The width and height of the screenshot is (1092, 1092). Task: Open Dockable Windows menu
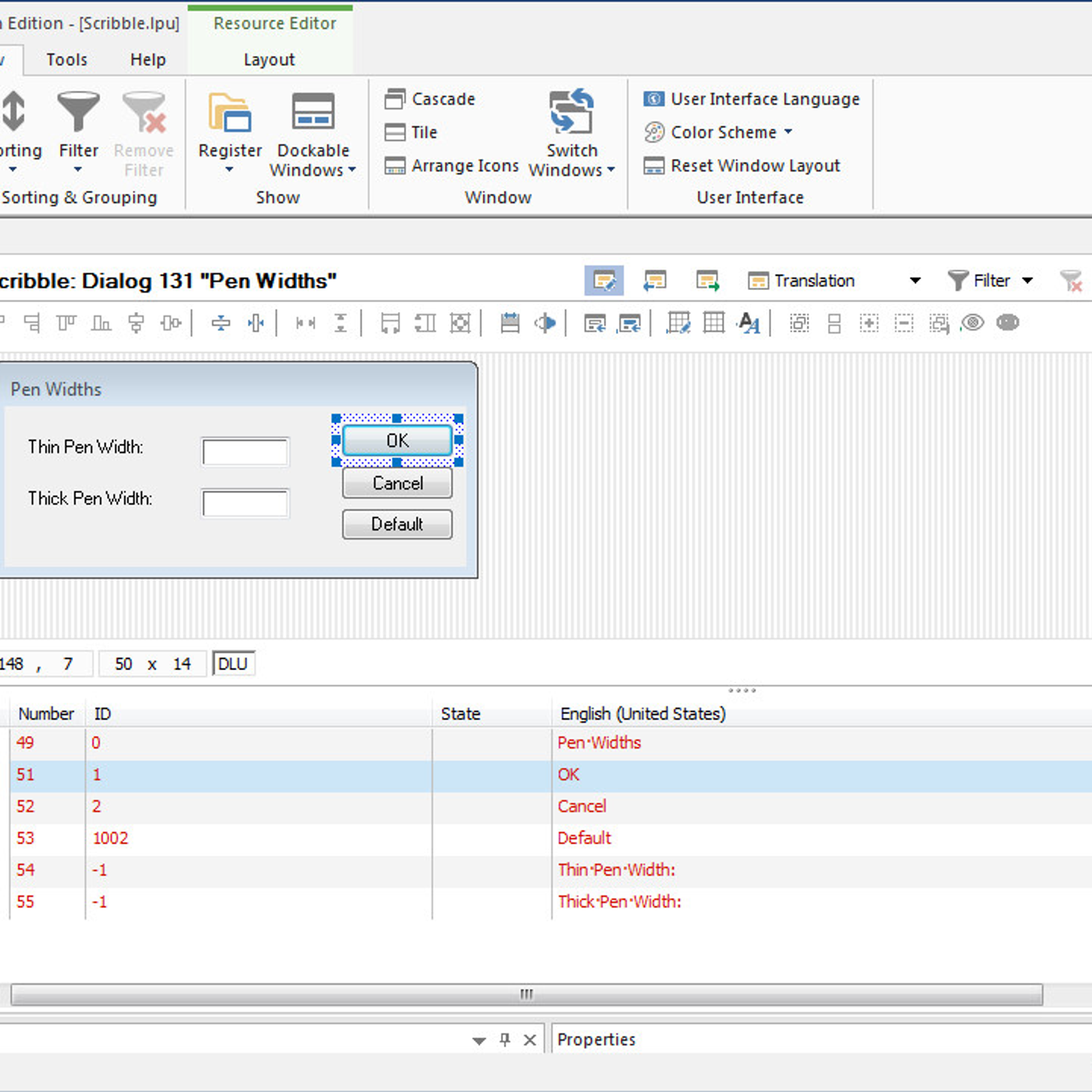click(x=313, y=133)
